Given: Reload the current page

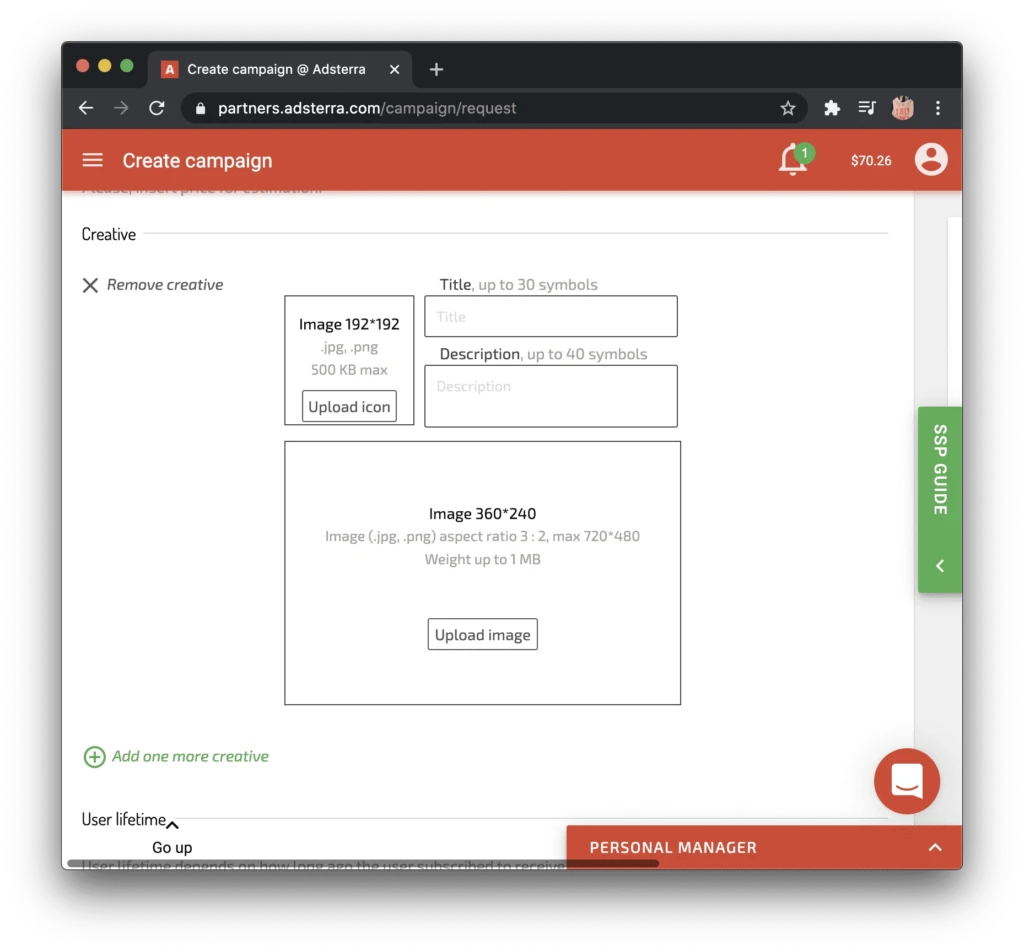Looking at the screenshot, I should coord(157,108).
